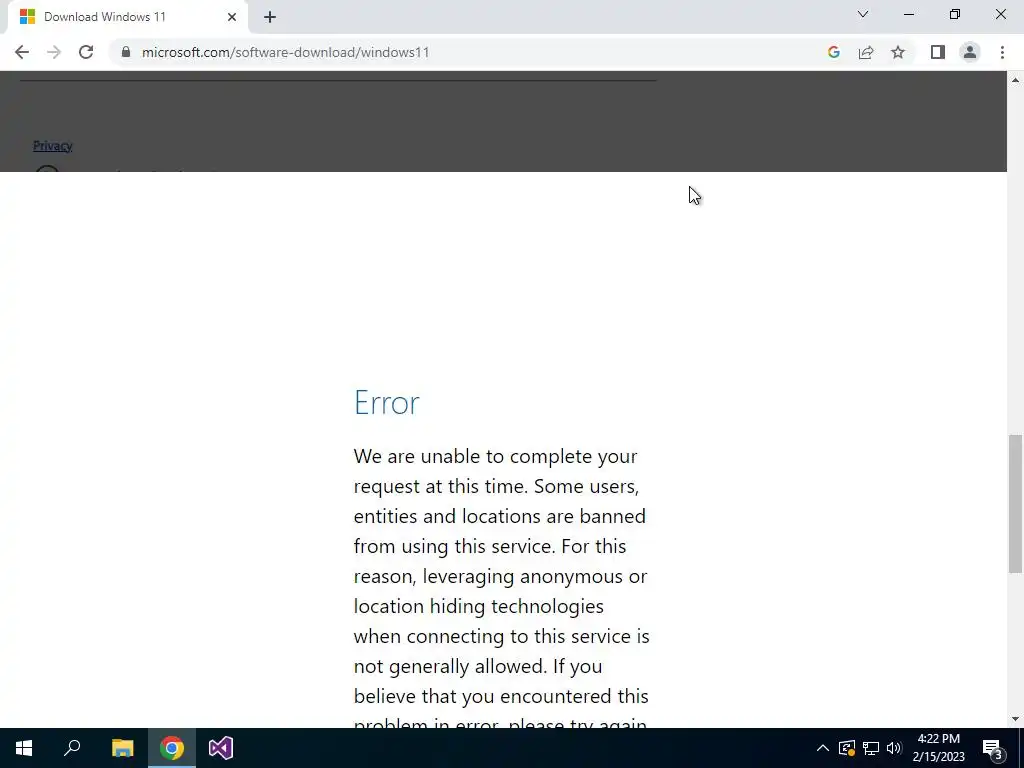Viewport: 1024px width, 768px height.
Task: Show hidden system tray icons
Action: 823,748
